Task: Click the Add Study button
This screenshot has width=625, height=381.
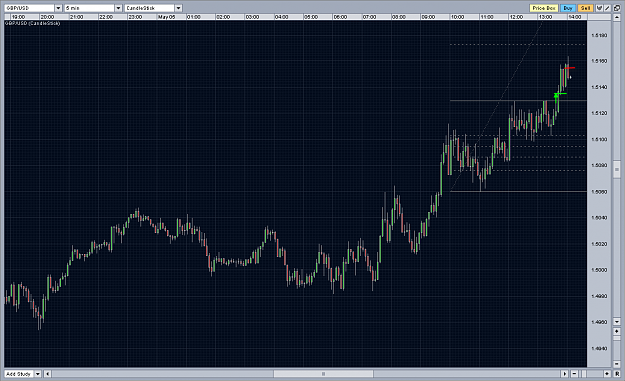Action: click(19, 374)
